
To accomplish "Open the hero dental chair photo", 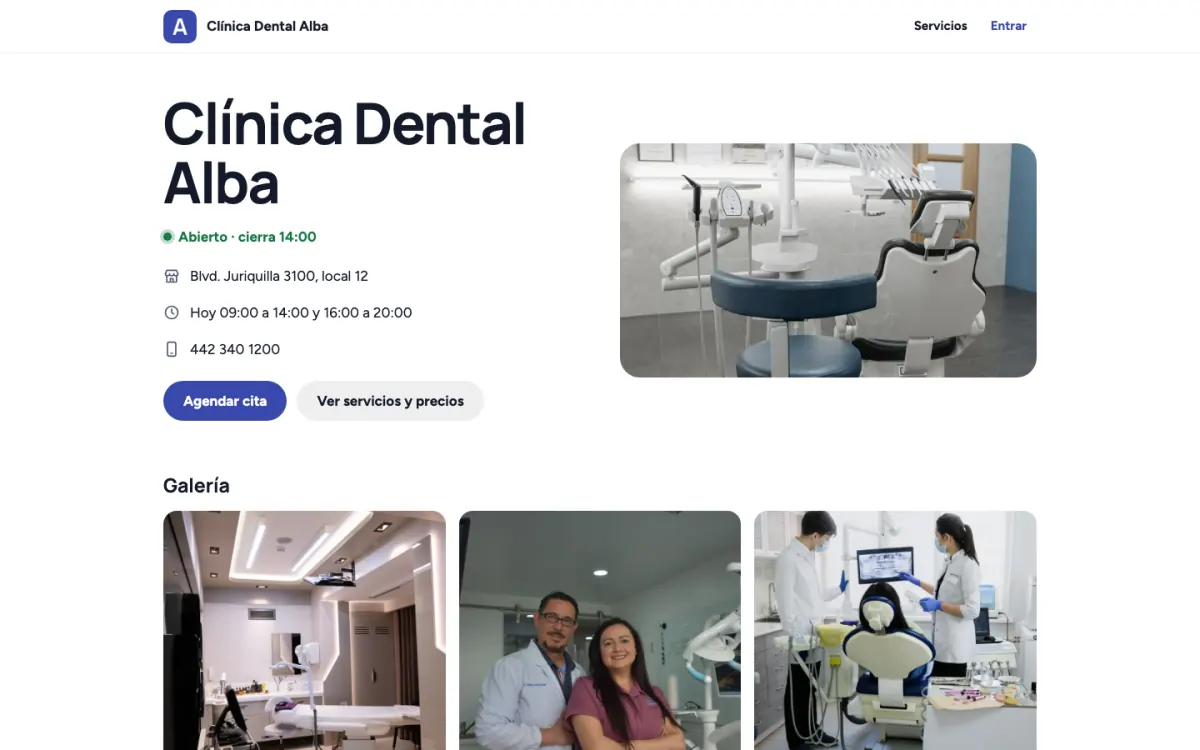I will (x=828, y=260).
